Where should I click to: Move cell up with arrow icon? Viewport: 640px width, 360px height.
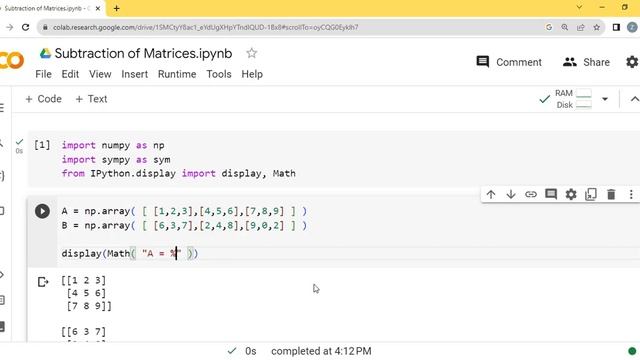click(491, 194)
